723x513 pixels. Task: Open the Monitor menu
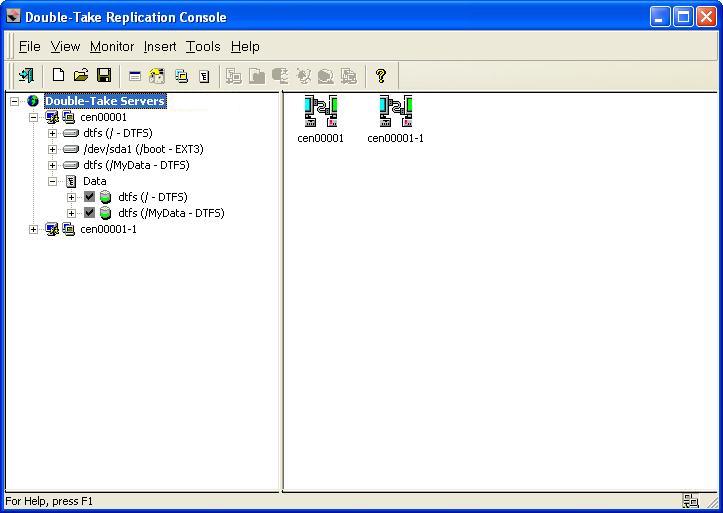[x=111, y=46]
